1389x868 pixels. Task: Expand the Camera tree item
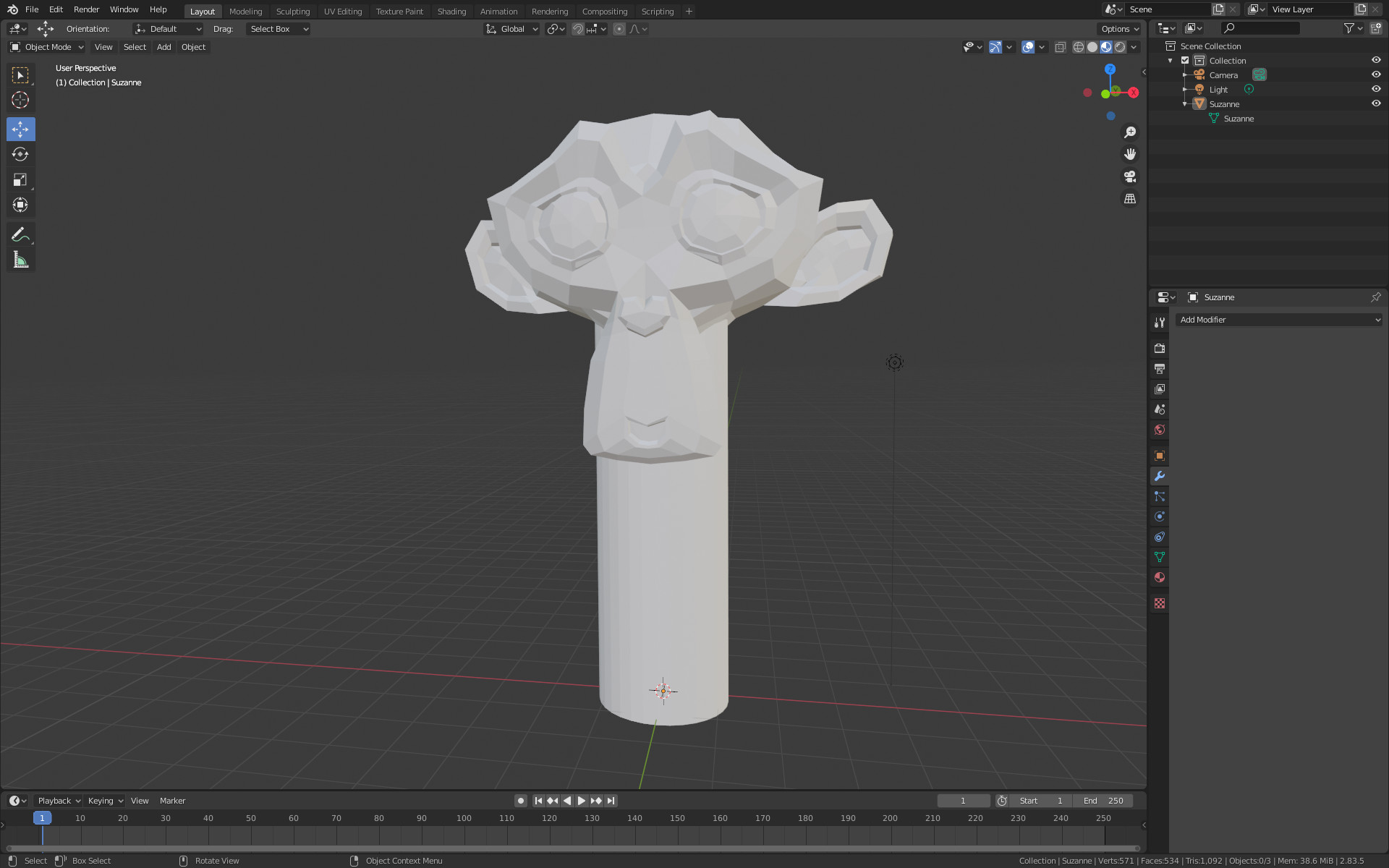[1185, 75]
